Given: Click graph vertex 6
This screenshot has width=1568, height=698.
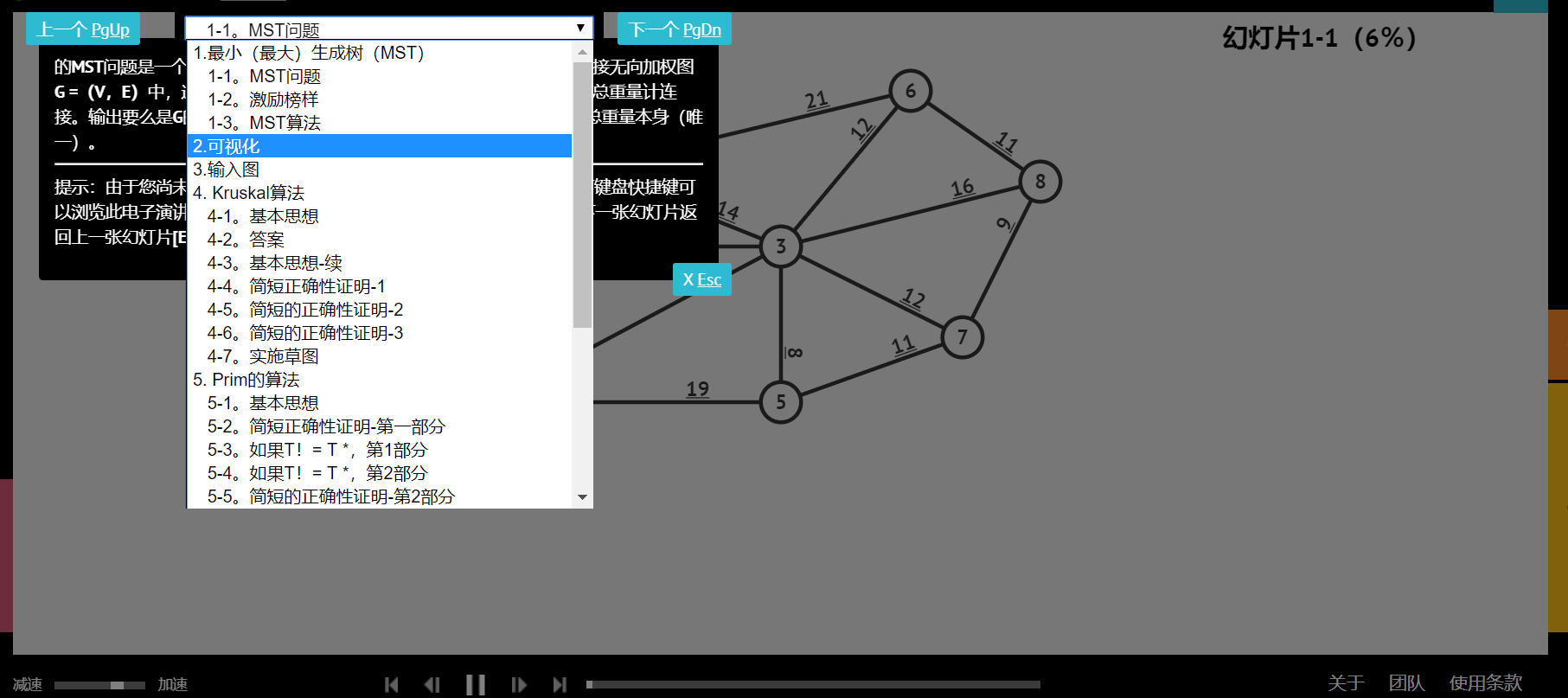Looking at the screenshot, I should tap(911, 91).
